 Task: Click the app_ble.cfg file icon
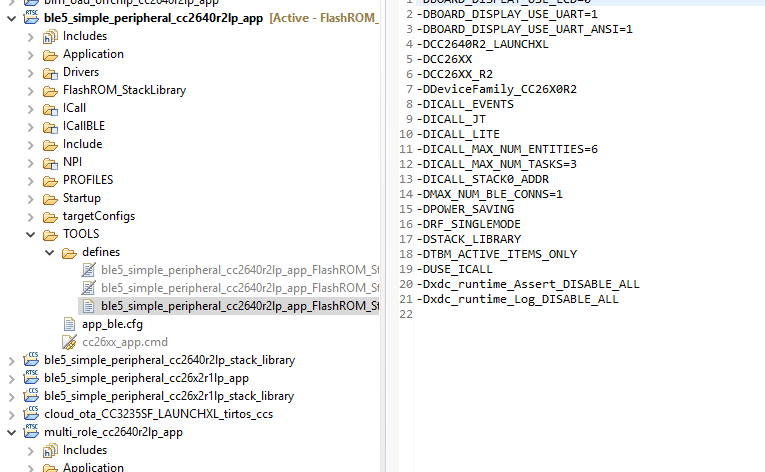(69, 324)
